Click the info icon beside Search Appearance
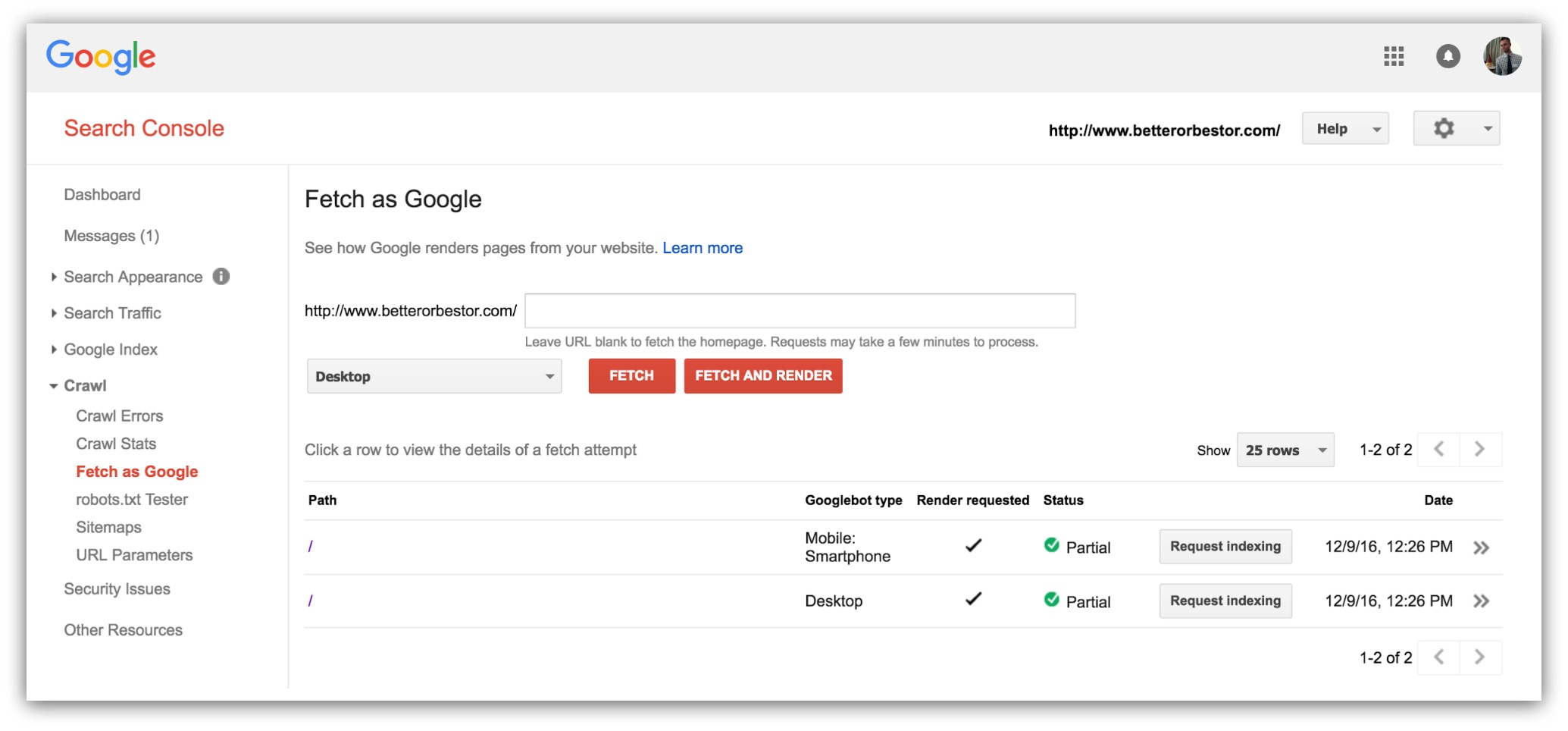The image size is (1568, 731). [221, 276]
